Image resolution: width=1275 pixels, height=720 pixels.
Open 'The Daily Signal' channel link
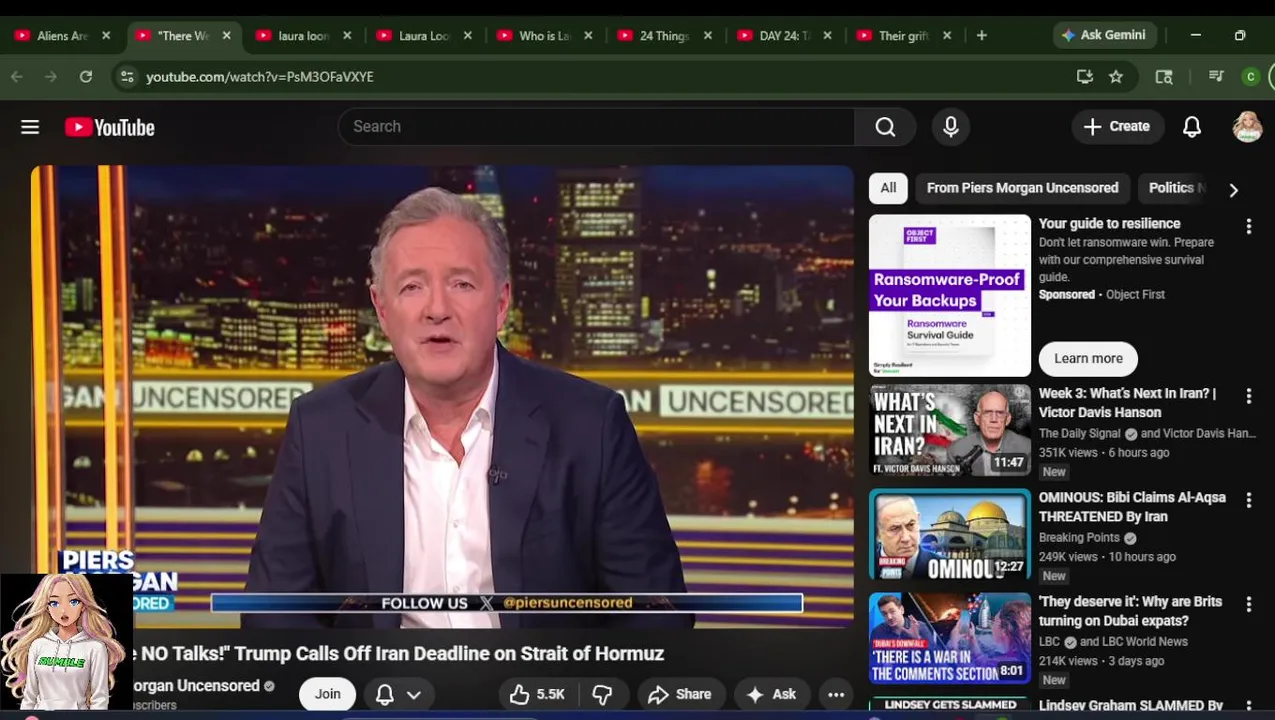1079,433
